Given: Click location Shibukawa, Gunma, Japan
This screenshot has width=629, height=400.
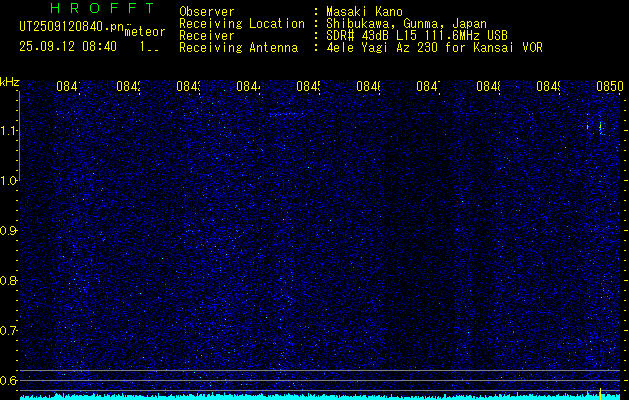Looking at the screenshot, I should coord(406,24).
